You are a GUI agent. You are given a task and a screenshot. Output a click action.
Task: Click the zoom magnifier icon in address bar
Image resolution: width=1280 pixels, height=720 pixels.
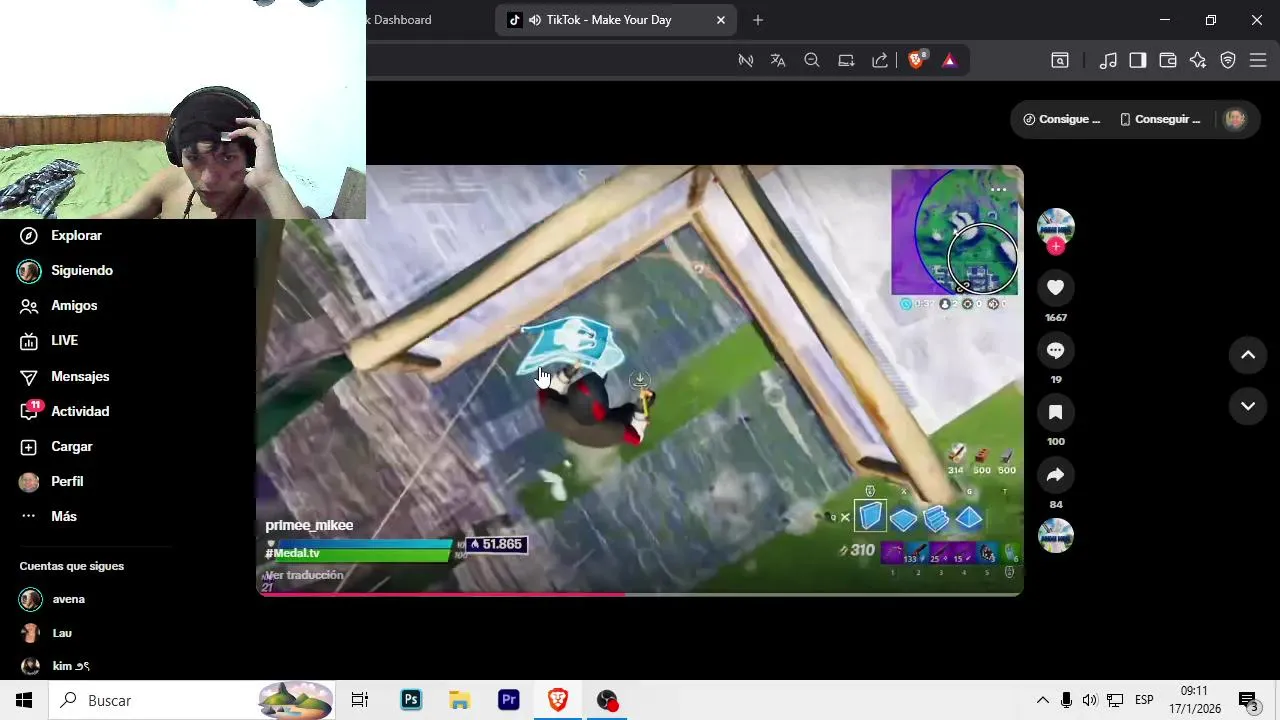pyautogui.click(x=812, y=60)
